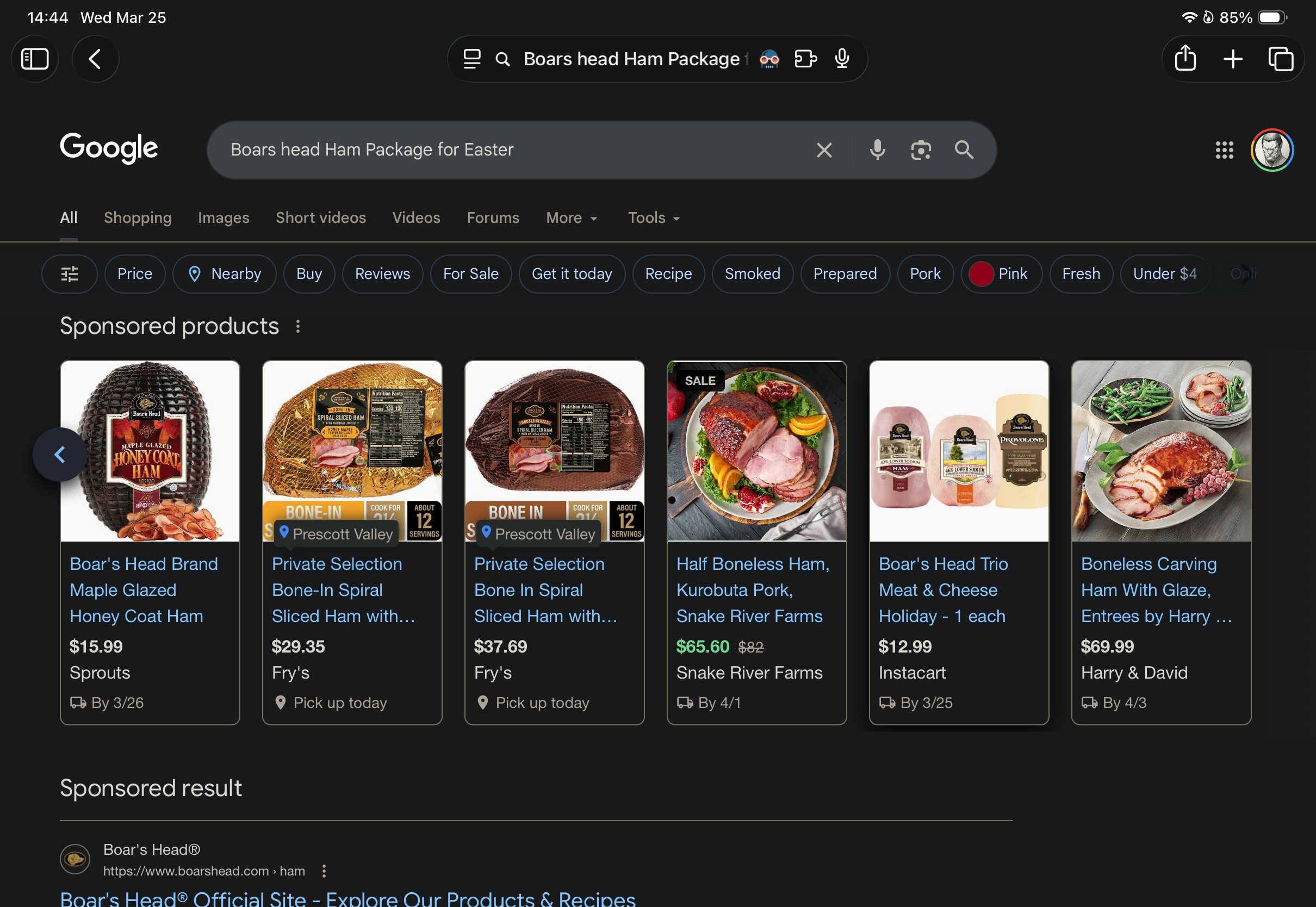This screenshot has height=907, width=1316.
Task: Search by image with Google Lens
Action: pyautogui.click(x=921, y=150)
